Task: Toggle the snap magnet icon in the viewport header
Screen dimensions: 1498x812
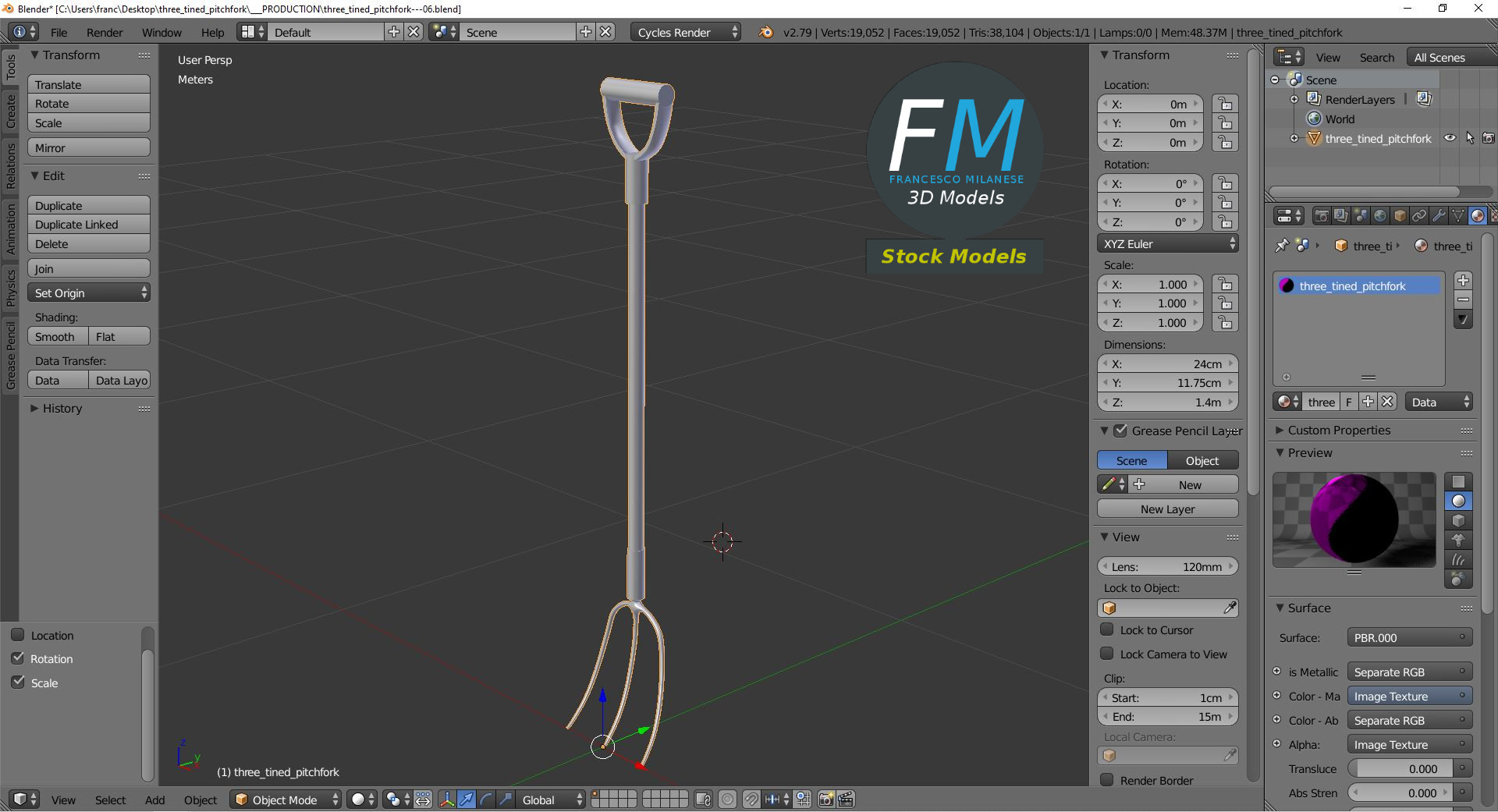Action: (x=751, y=800)
